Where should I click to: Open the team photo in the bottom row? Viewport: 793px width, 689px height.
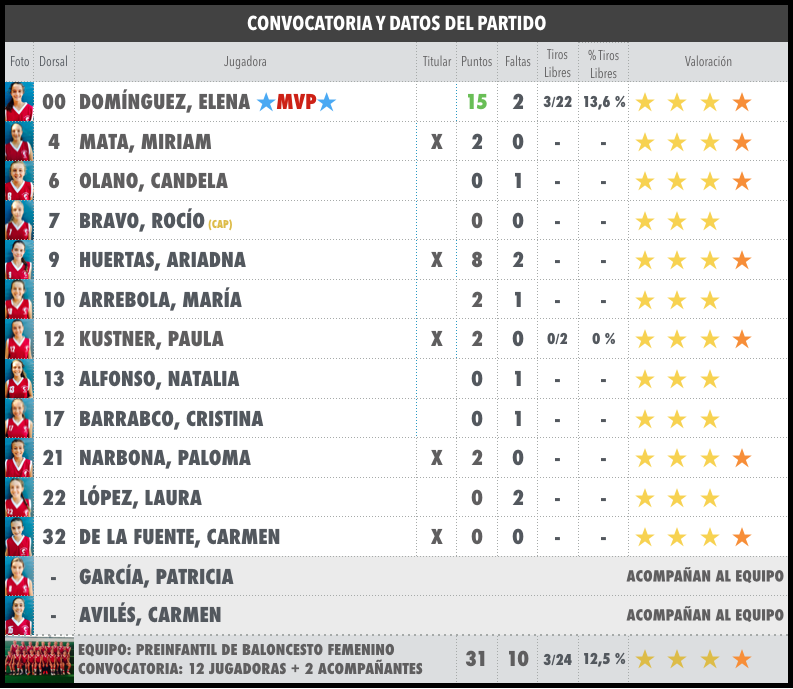pos(39,659)
